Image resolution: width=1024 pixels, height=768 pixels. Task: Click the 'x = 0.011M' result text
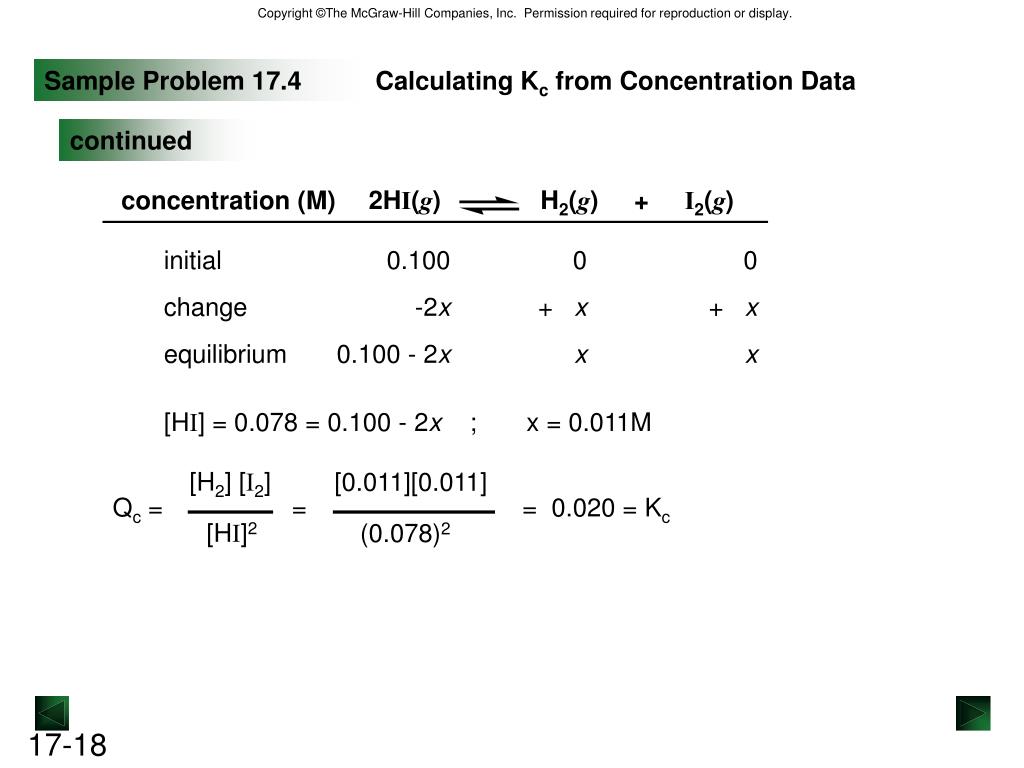[x=588, y=423]
